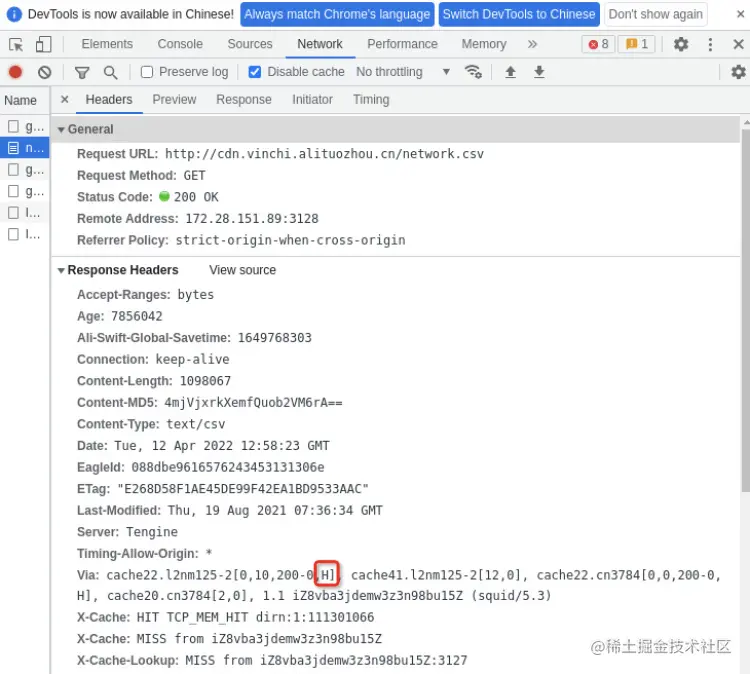750x674 pixels.
Task: Open DevTools main settings gear
Action: (681, 44)
